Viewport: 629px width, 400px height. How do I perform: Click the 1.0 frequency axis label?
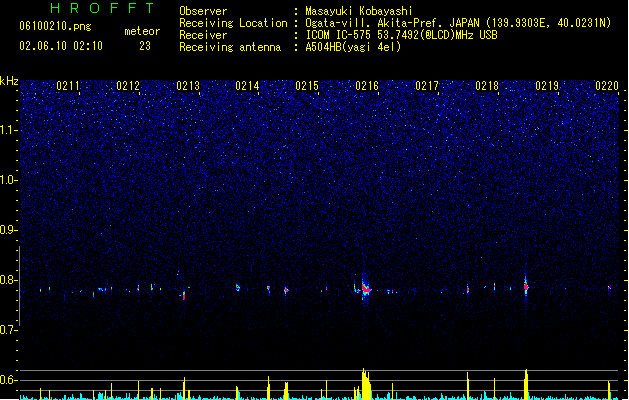(8, 180)
